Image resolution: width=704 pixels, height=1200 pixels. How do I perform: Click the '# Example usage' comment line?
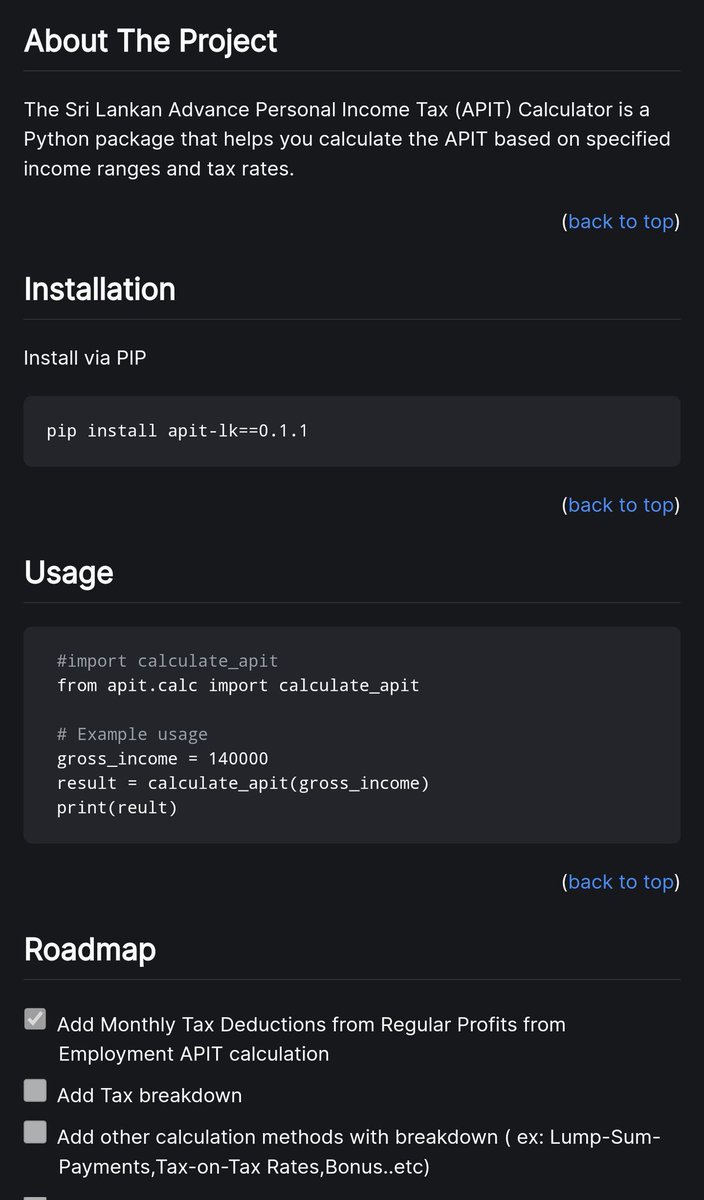click(133, 734)
